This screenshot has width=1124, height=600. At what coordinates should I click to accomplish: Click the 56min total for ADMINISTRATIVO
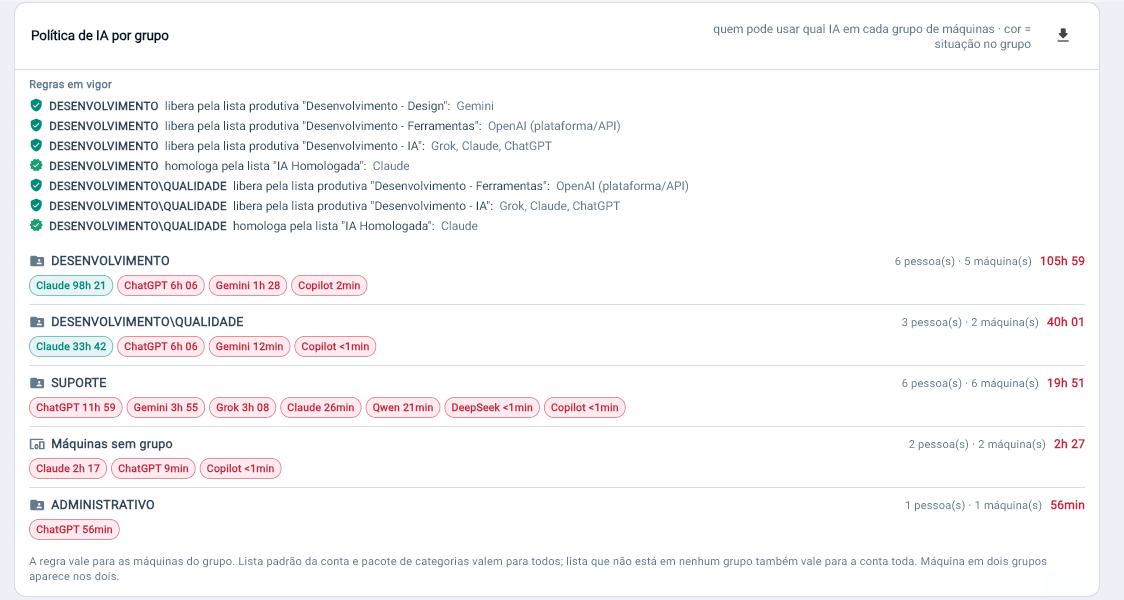point(1067,505)
